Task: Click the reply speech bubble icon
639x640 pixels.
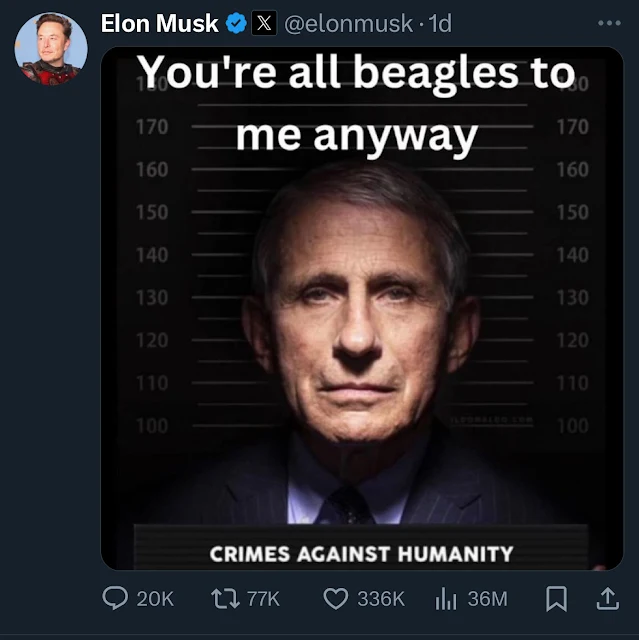Action: click(115, 598)
